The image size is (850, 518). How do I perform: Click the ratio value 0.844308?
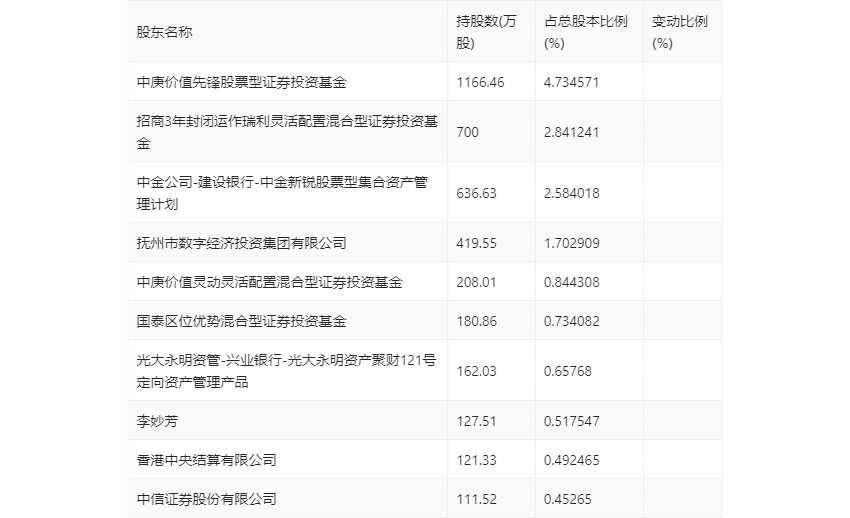pos(571,282)
